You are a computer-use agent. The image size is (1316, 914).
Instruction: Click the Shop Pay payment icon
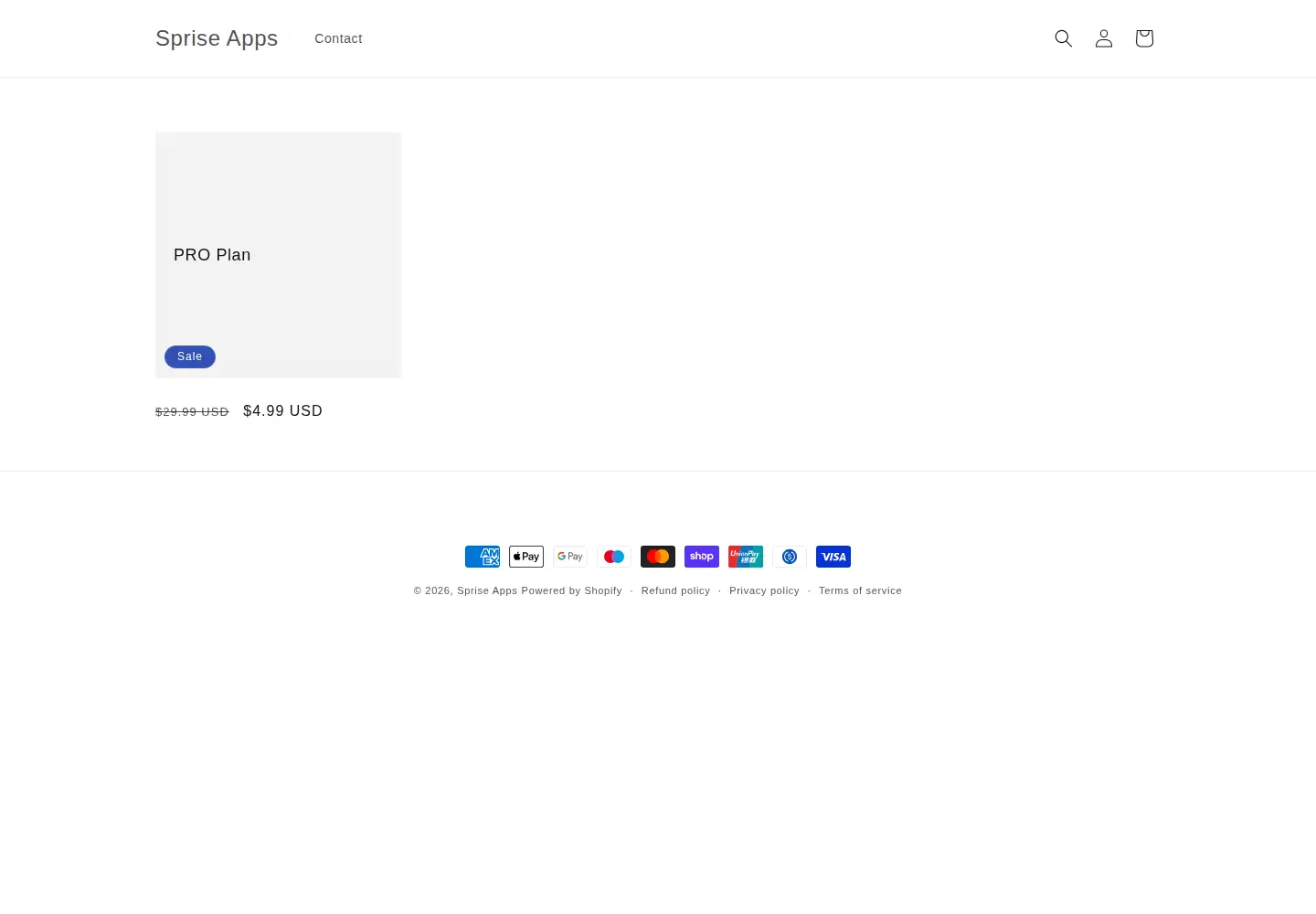702,557
